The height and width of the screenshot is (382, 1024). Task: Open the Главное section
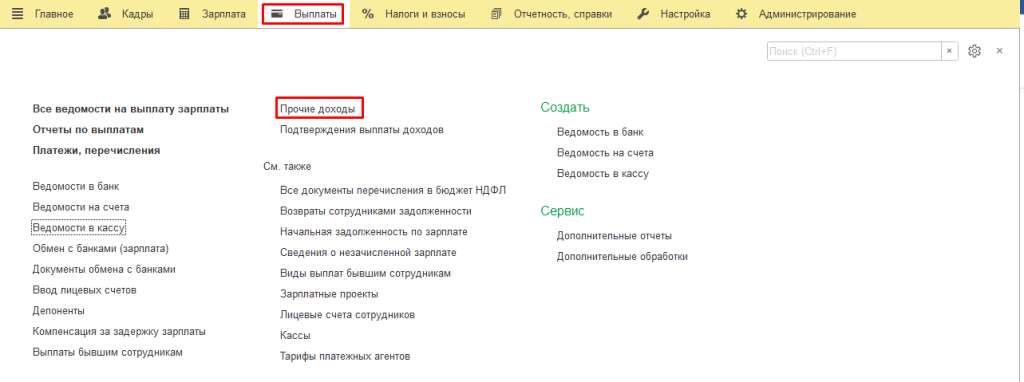[x=54, y=14]
